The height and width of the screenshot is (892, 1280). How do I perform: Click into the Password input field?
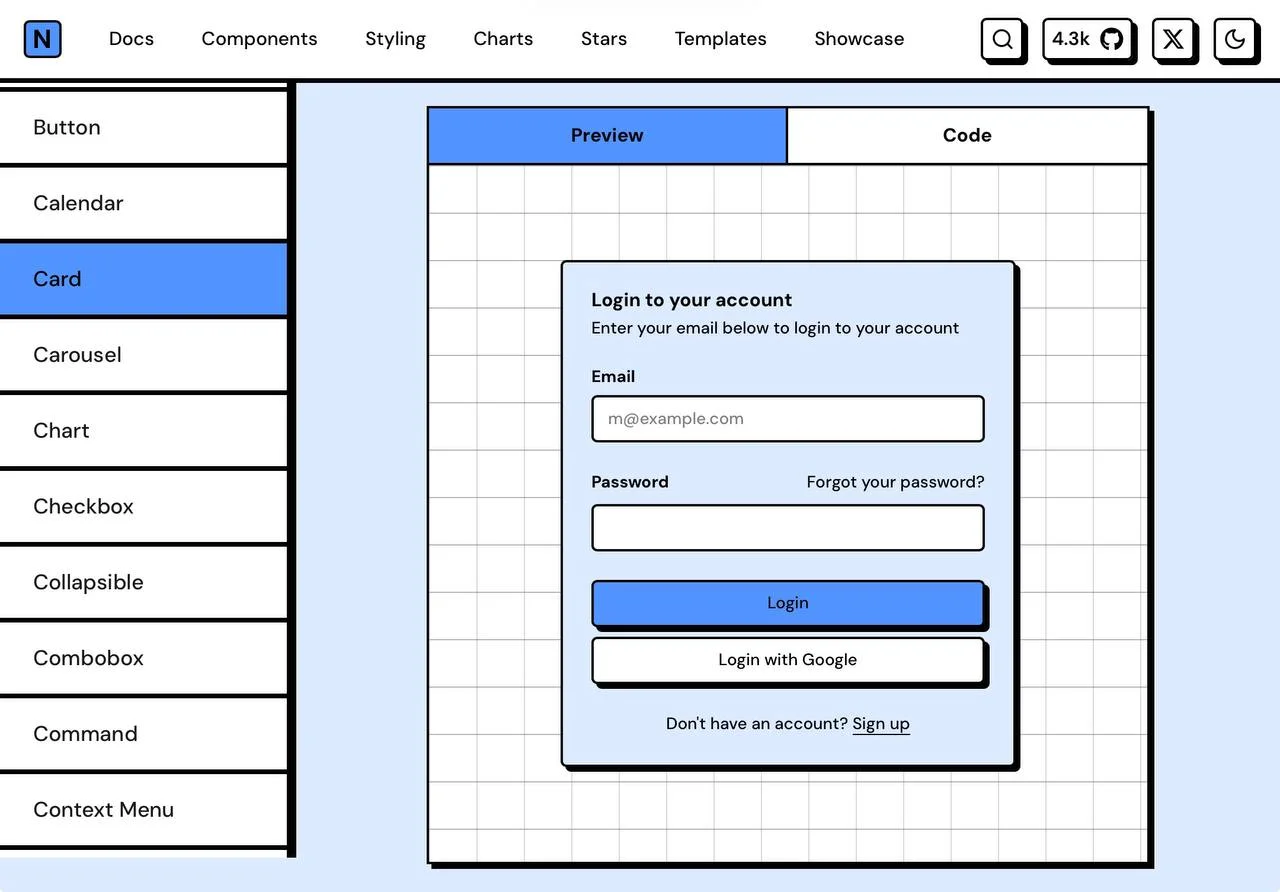788,528
